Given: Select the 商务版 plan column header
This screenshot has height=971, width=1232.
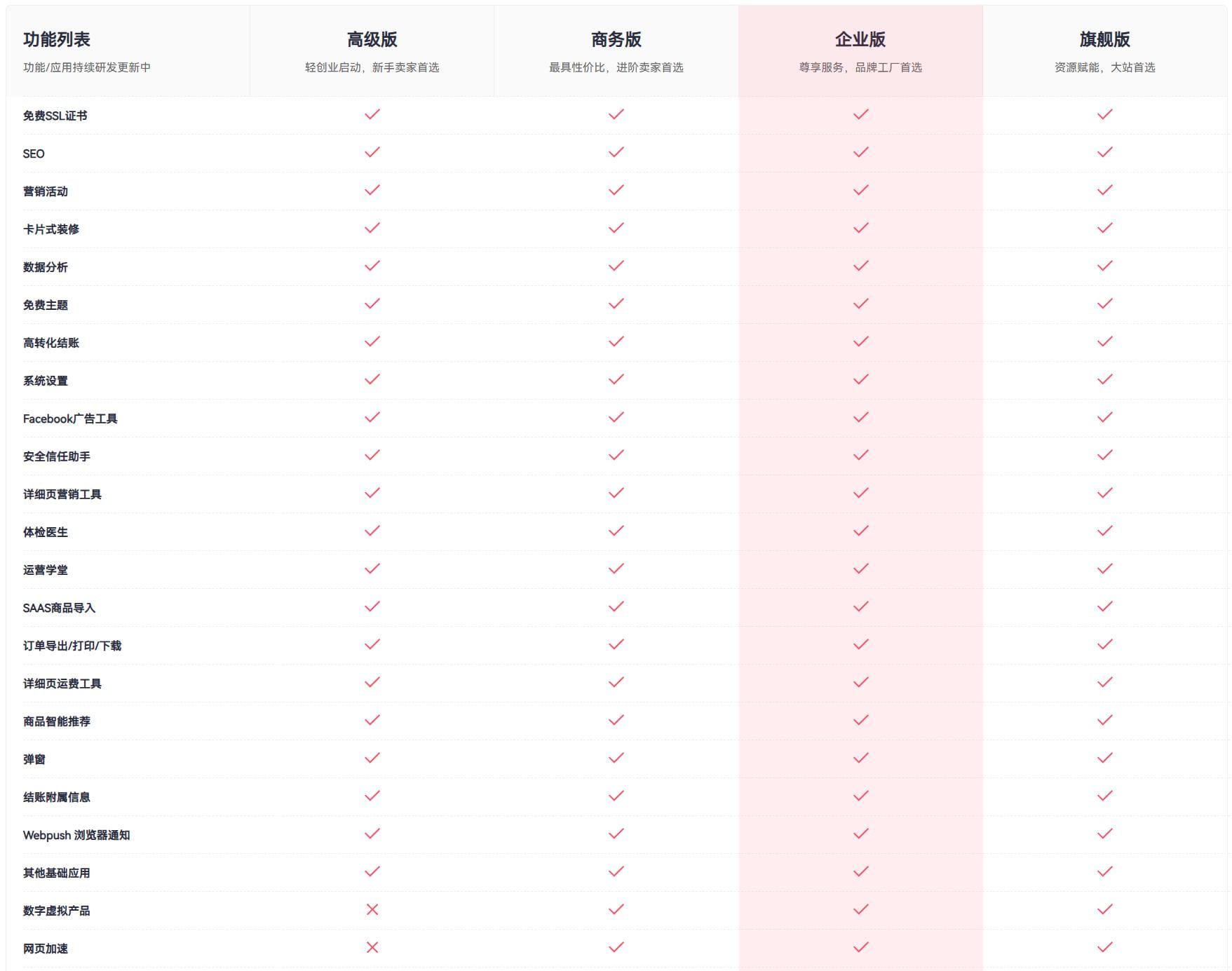Looking at the screenshot, I should (616, 40).
